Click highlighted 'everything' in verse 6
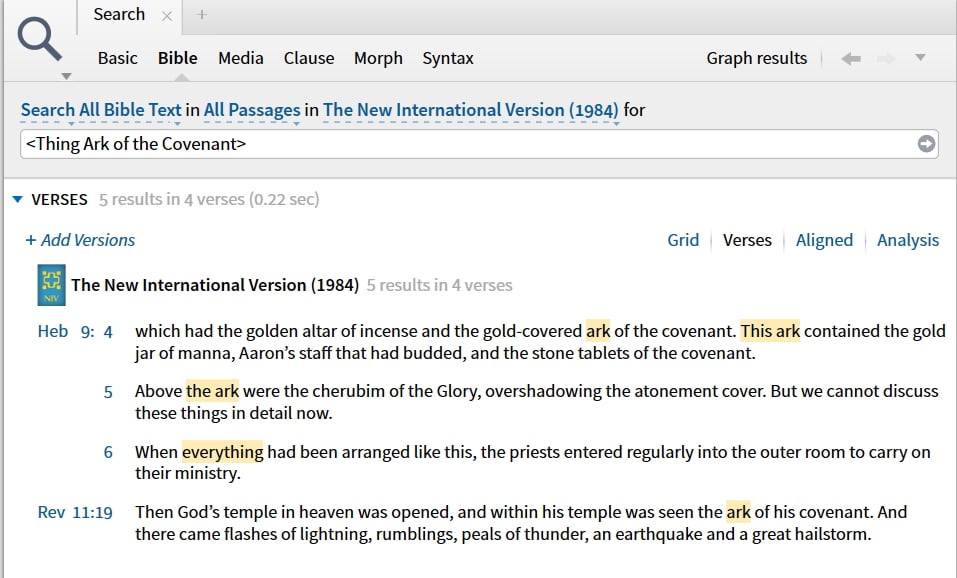 point(222,452)
